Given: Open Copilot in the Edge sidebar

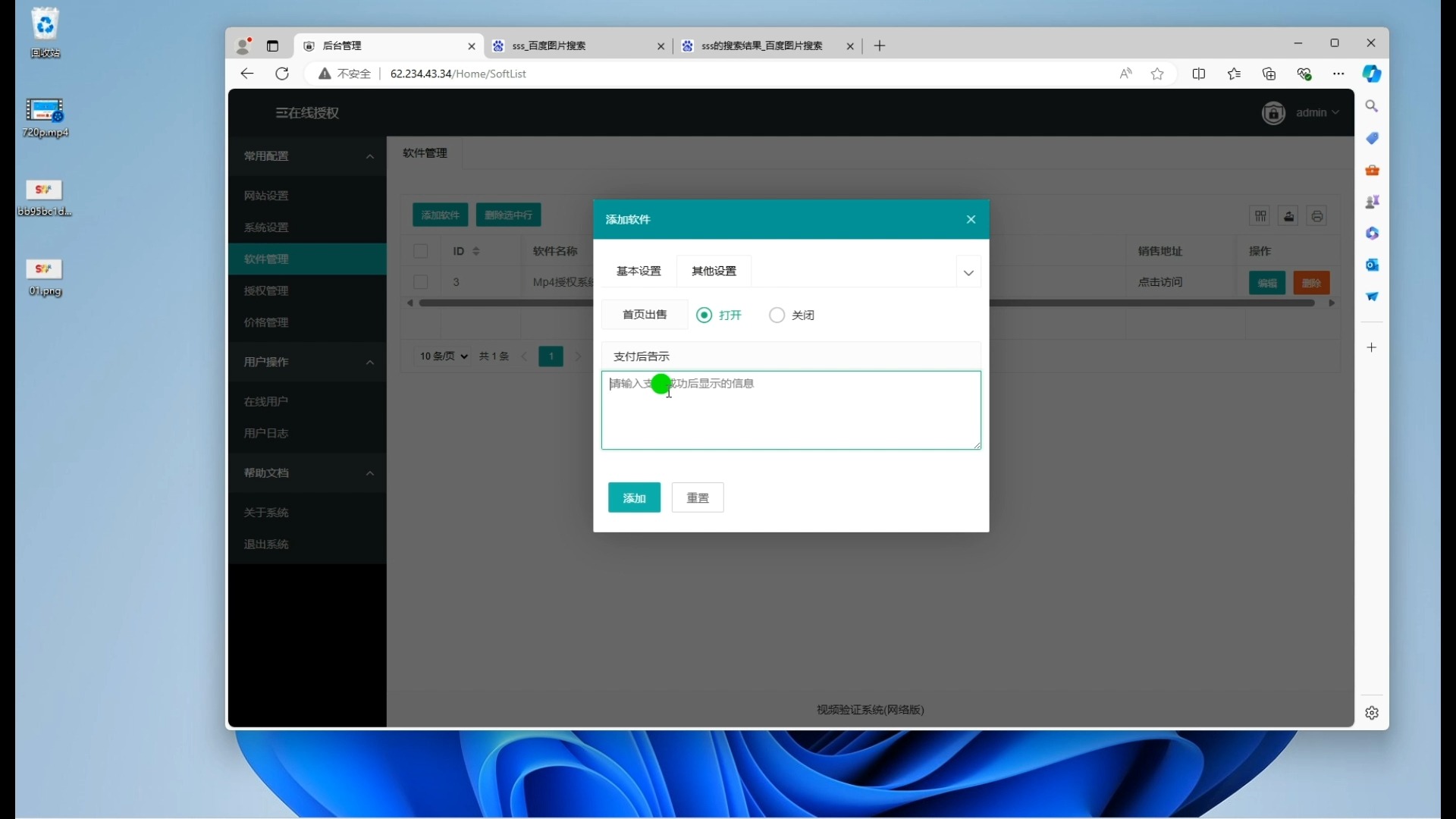Looking at the screenshot, I should tap(1373, 74).
